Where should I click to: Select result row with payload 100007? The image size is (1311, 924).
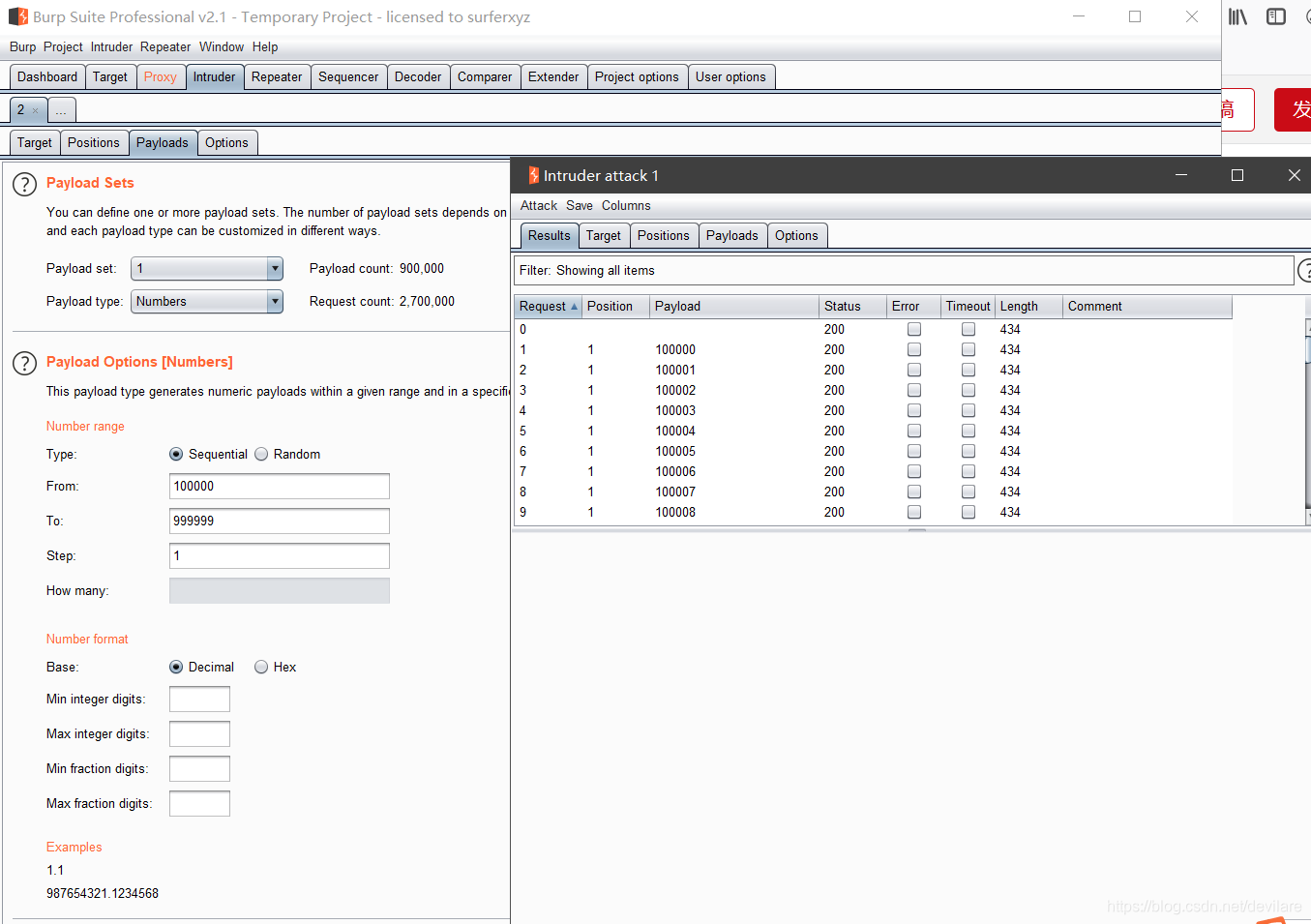[873, 492]
